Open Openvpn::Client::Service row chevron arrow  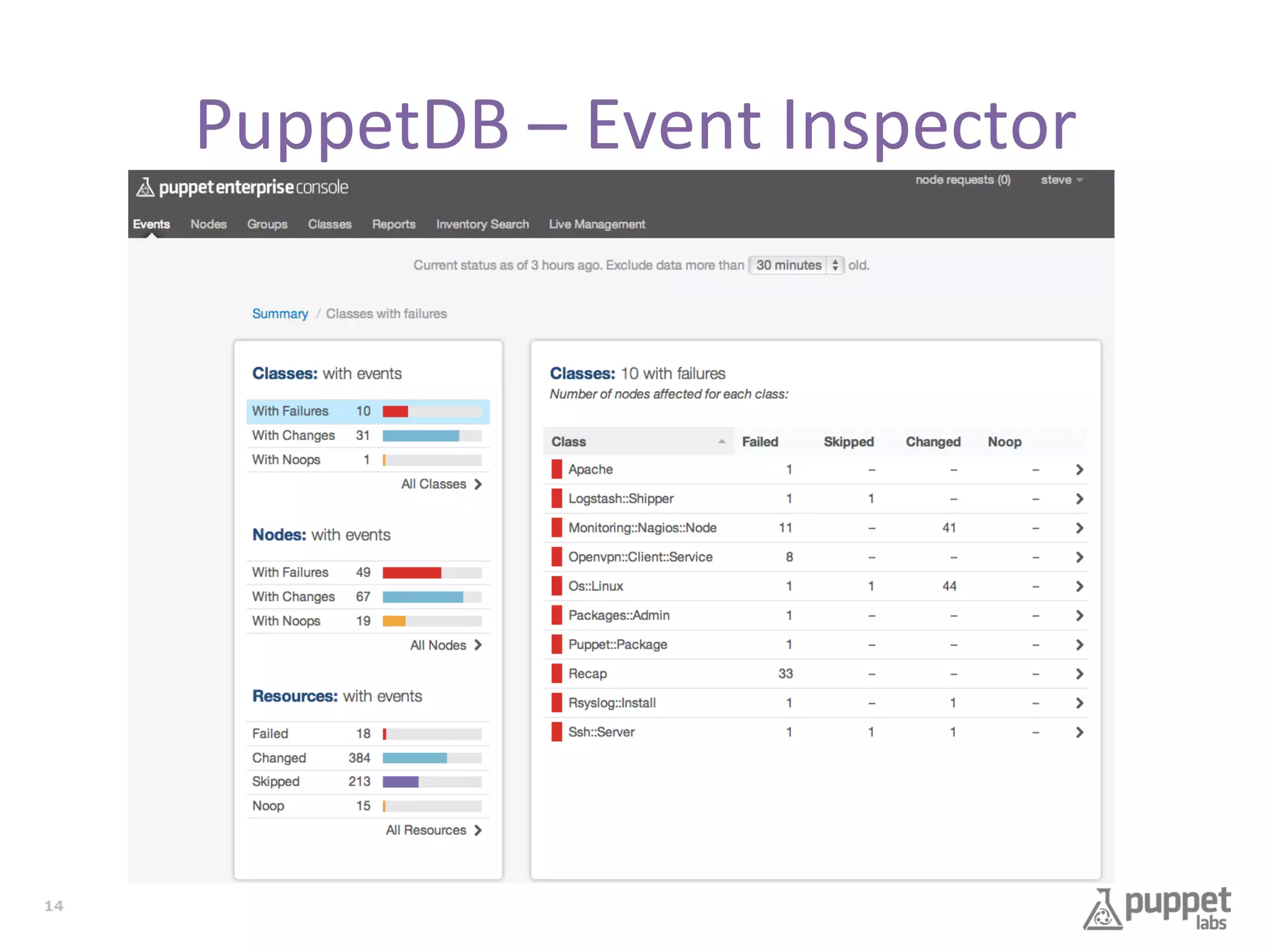tap(1079, 557)
